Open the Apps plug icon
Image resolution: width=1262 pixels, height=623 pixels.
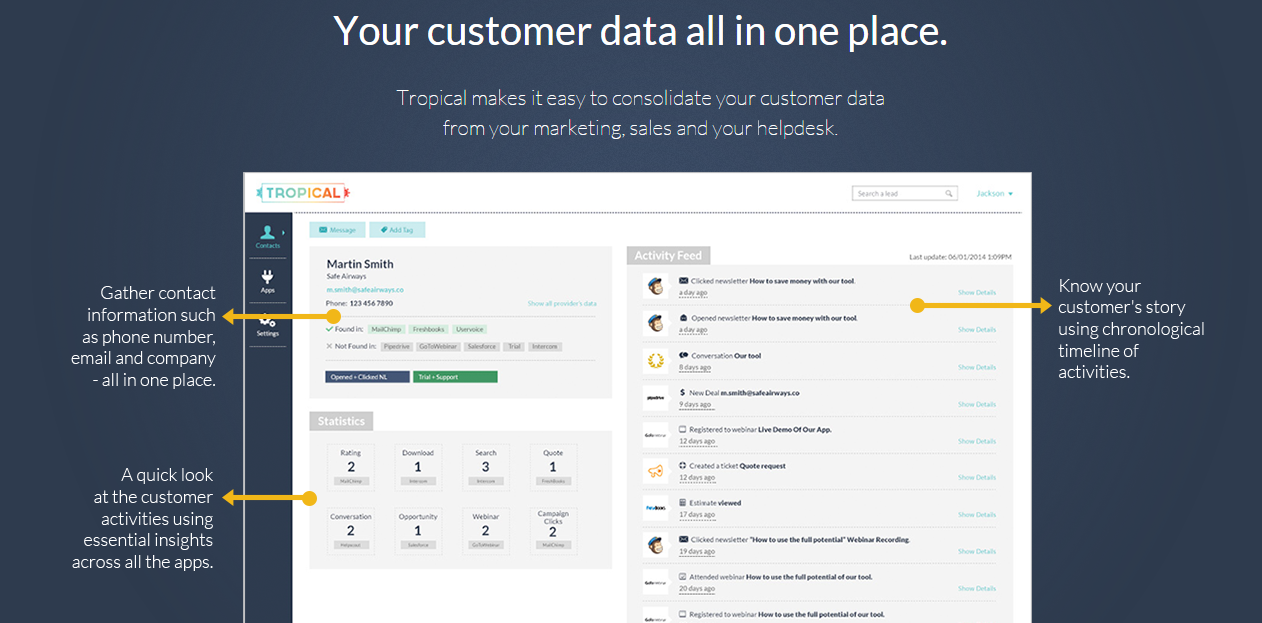(267, 279)
